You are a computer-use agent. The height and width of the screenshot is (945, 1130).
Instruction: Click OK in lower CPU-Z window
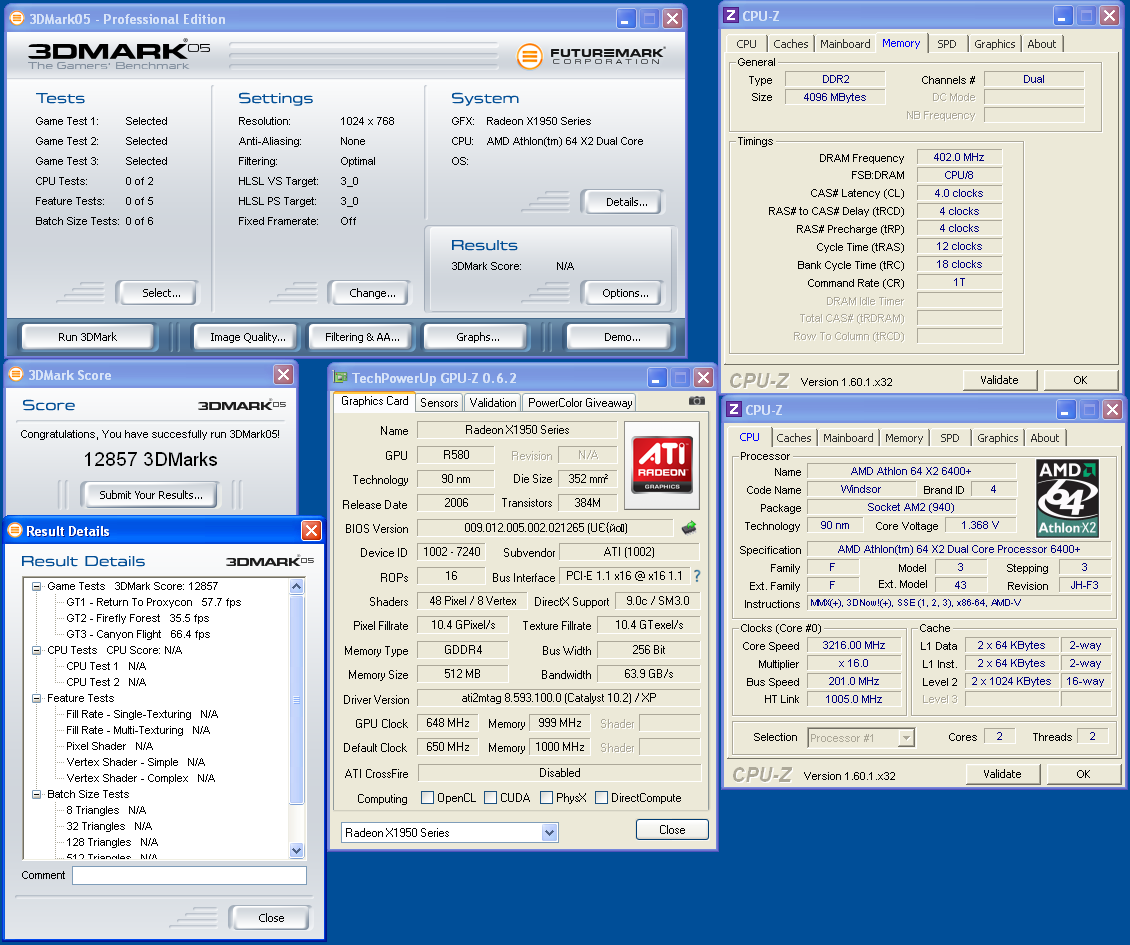coord(1083,773)
